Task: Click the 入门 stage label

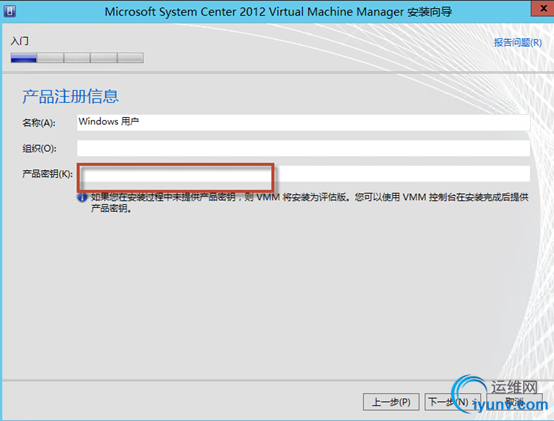Action: [20, 41]
